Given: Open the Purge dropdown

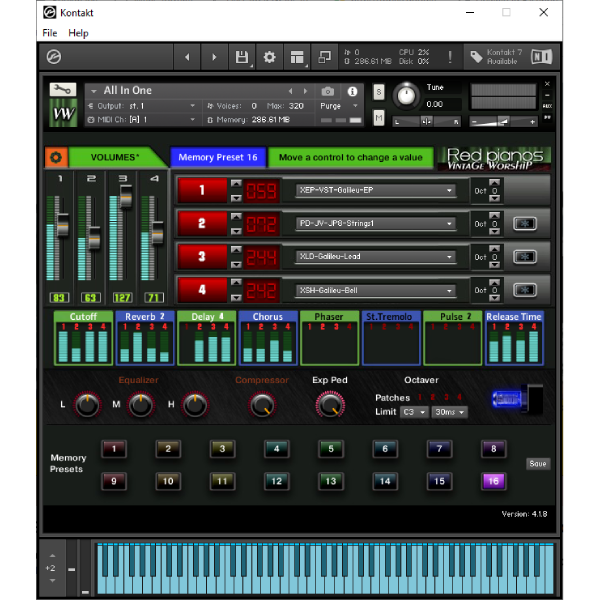Looking at the screenshot, I should click(x=339, y=106).
